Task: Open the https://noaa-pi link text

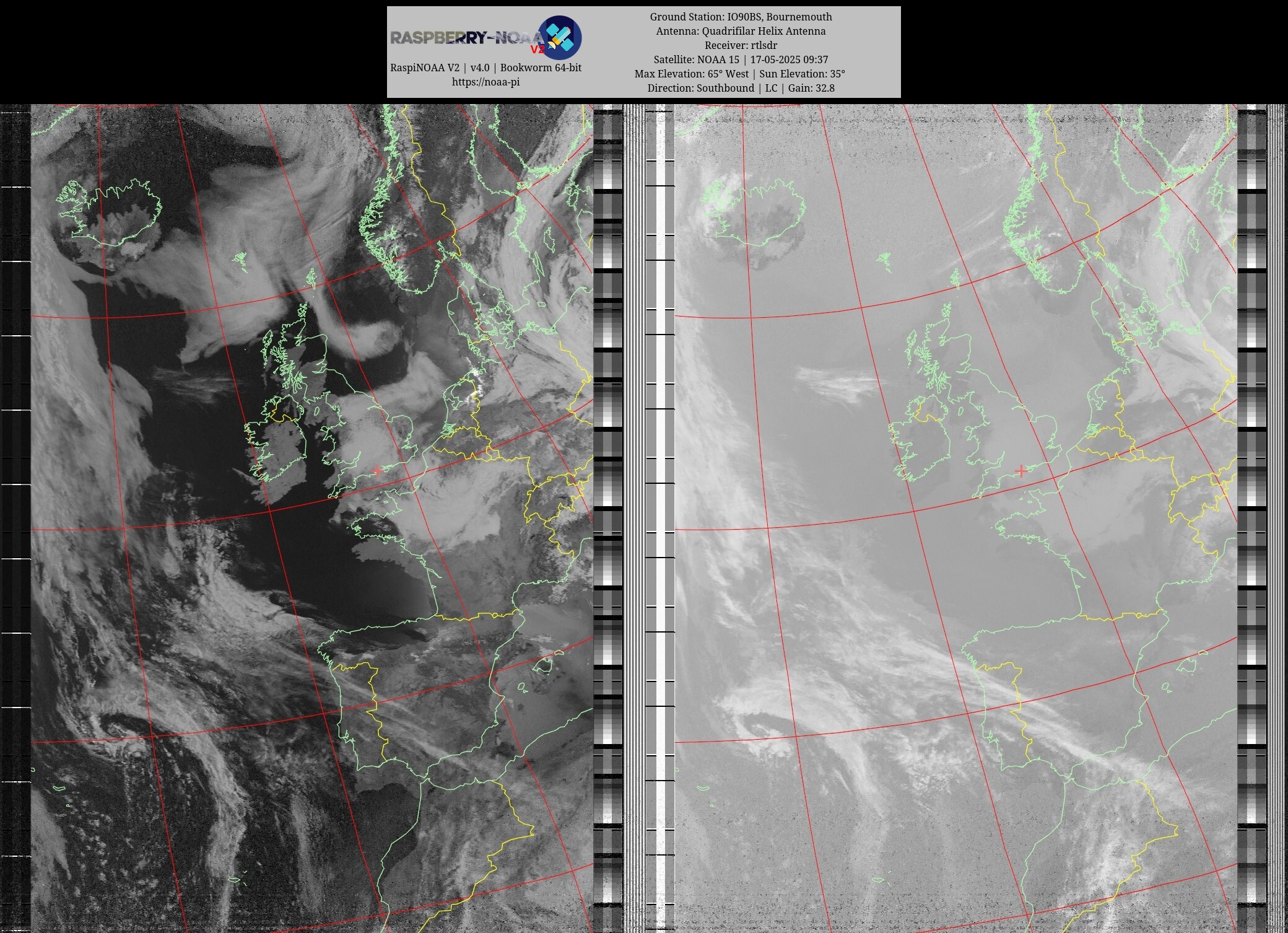Action: pyautogui.click(x=485, y=82)
